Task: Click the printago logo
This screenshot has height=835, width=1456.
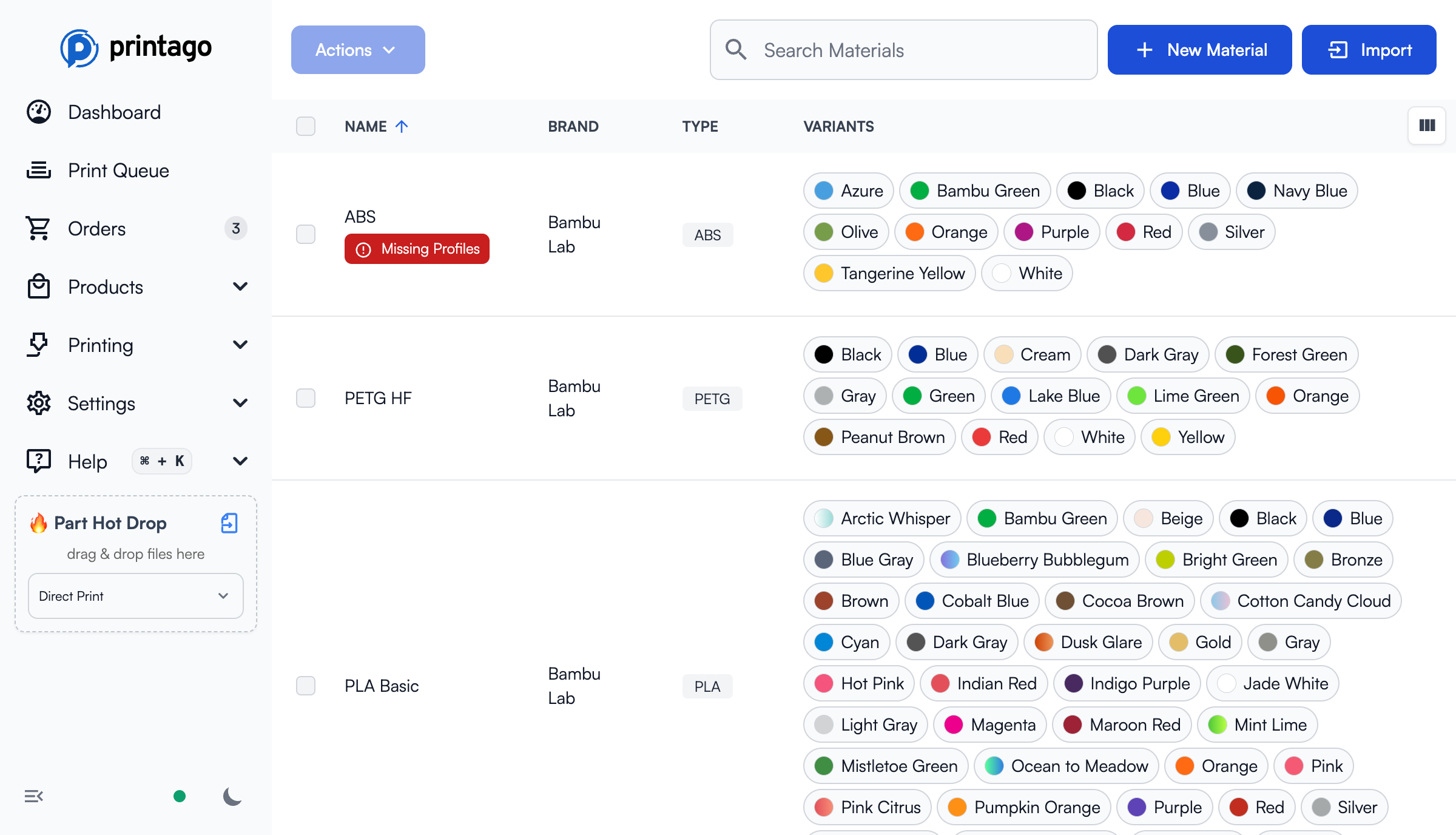Action: [x=136, y=47]
